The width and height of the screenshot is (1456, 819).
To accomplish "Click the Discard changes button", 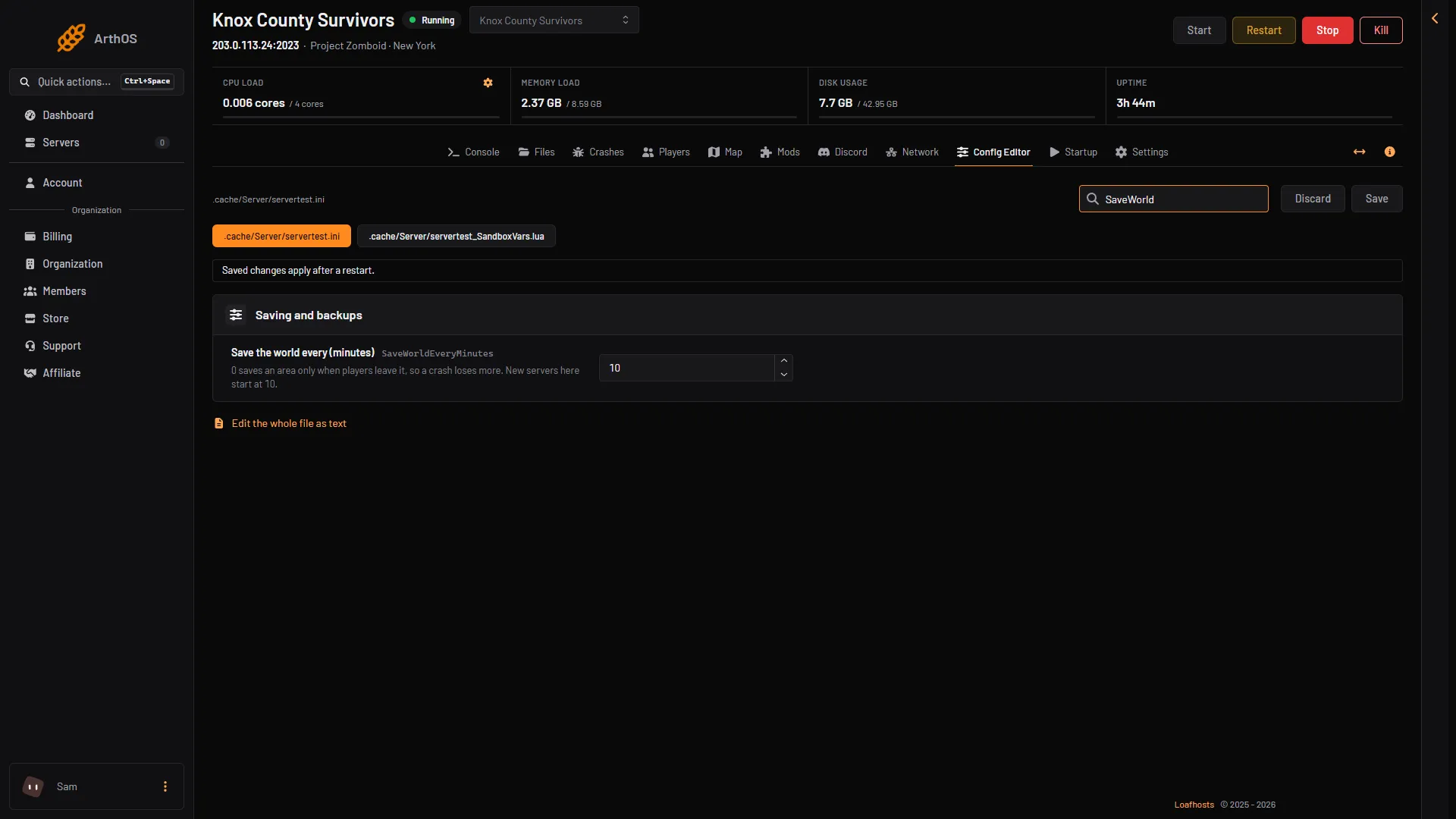I will click(1313, 199).
